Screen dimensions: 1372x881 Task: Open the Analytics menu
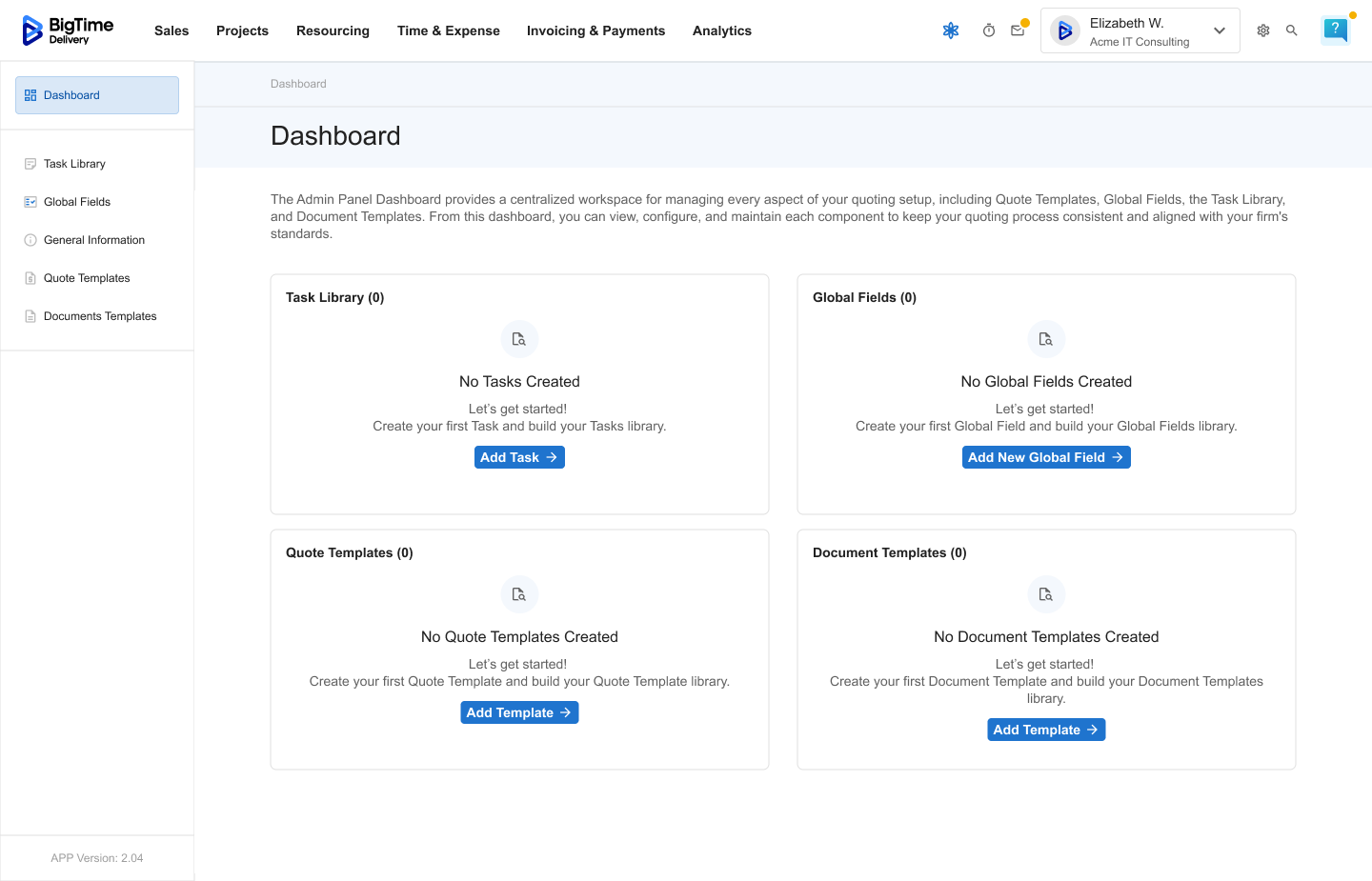point(721,30)
